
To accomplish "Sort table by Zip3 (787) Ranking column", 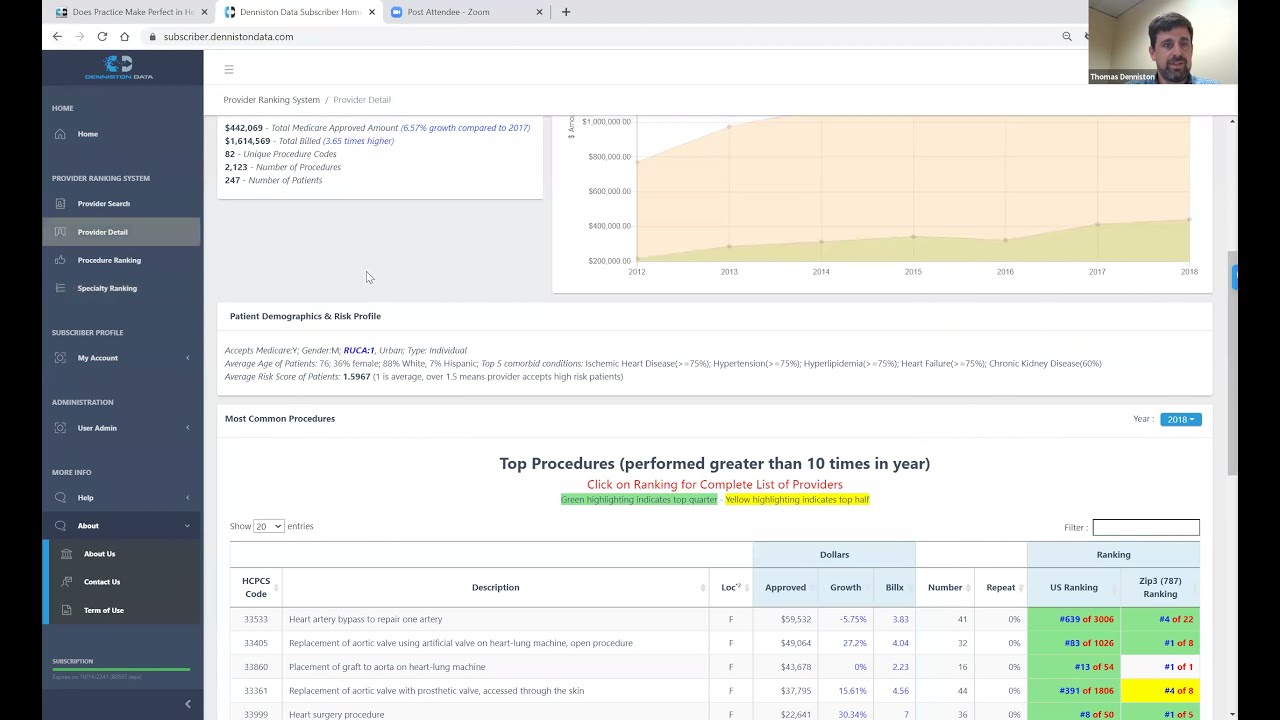I will tap(1160, 587).
